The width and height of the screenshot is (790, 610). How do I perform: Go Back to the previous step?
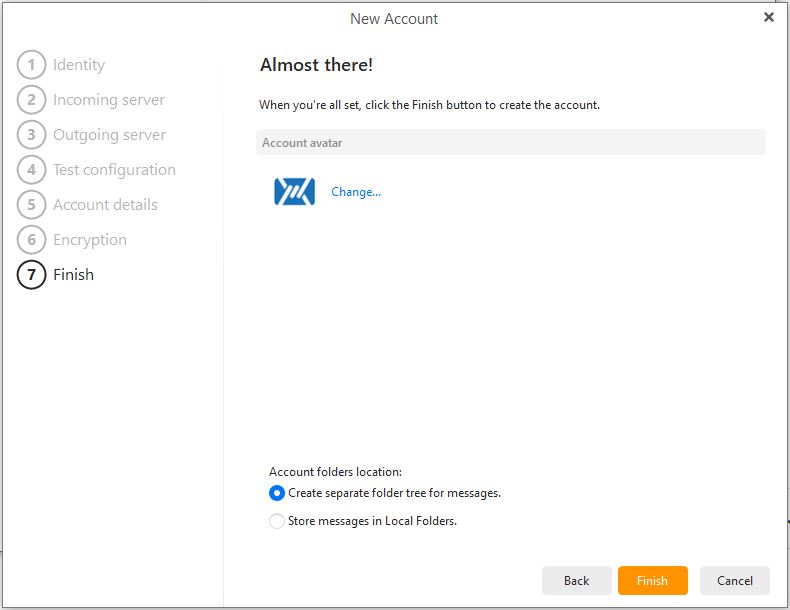(576, 580)
